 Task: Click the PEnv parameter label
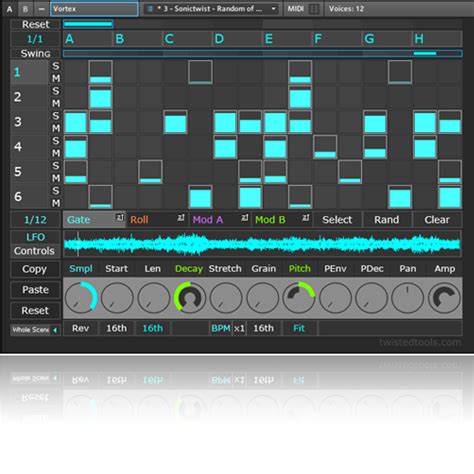click(x=335, y=269)
